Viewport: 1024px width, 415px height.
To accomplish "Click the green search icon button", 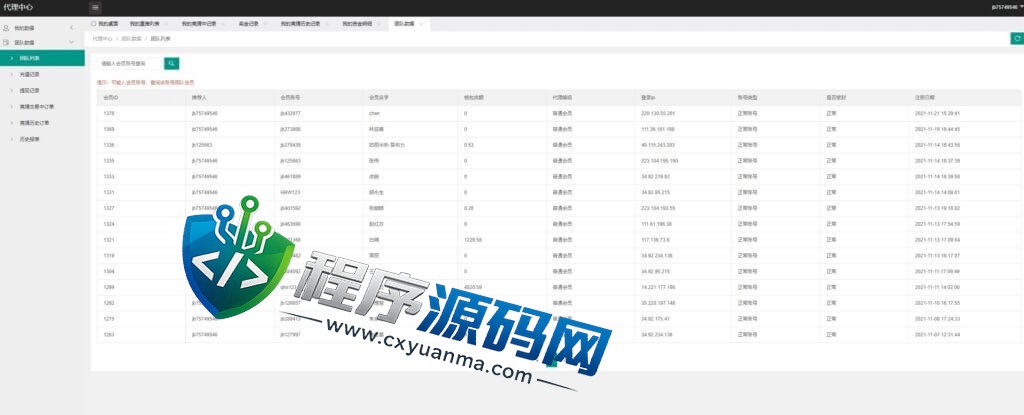I will coord(171,63).
